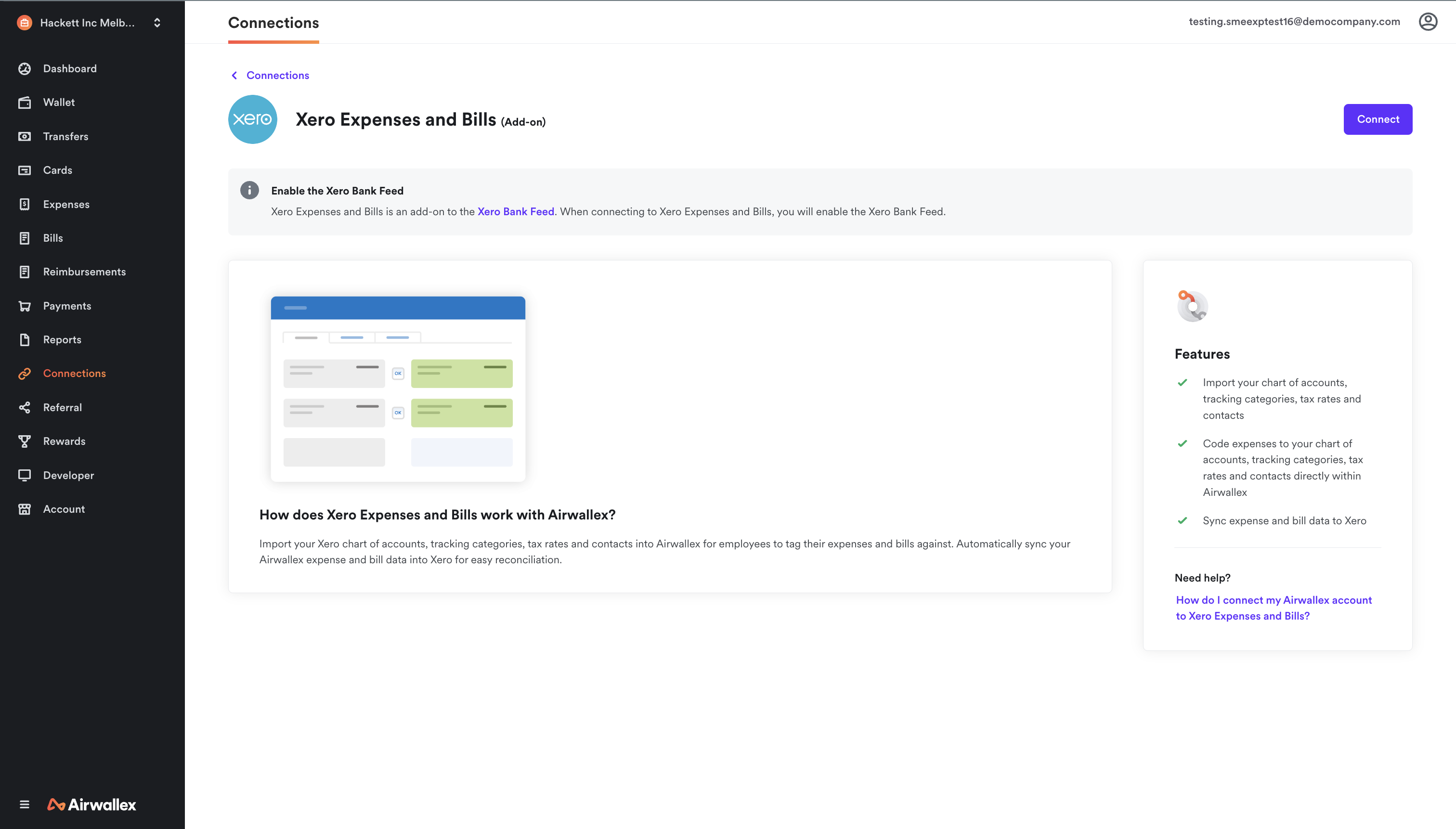Click the Connect button
The width and height of the screenshot is (1456, 829).
pos(1378,119)
